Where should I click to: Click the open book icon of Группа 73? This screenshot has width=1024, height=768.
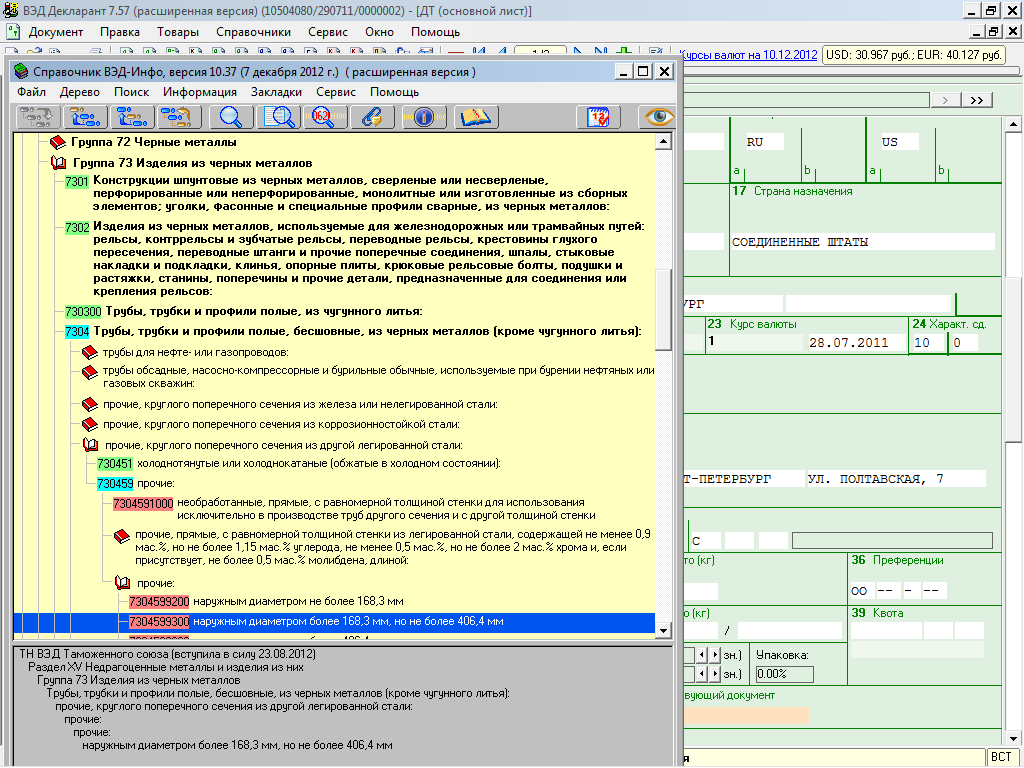(59, 163)
